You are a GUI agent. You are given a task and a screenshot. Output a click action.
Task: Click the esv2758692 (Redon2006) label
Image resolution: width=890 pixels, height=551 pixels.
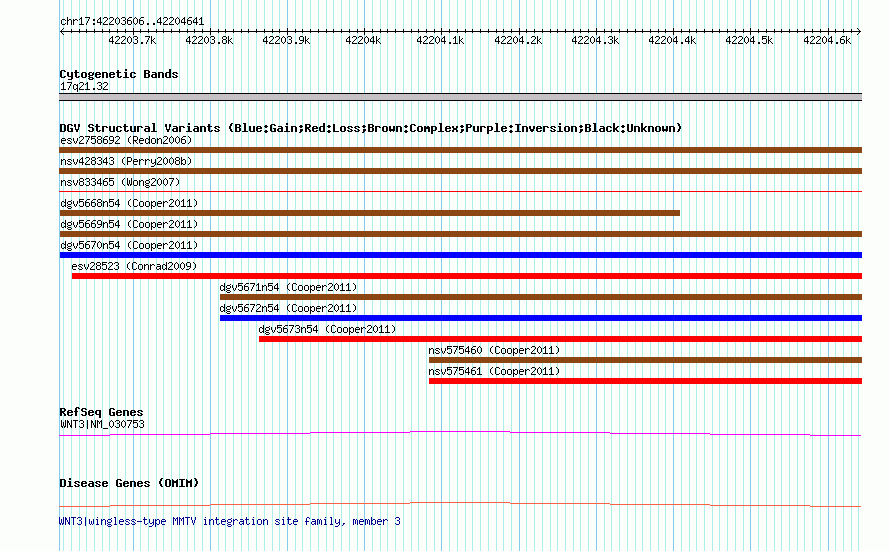tap(126, 140)
